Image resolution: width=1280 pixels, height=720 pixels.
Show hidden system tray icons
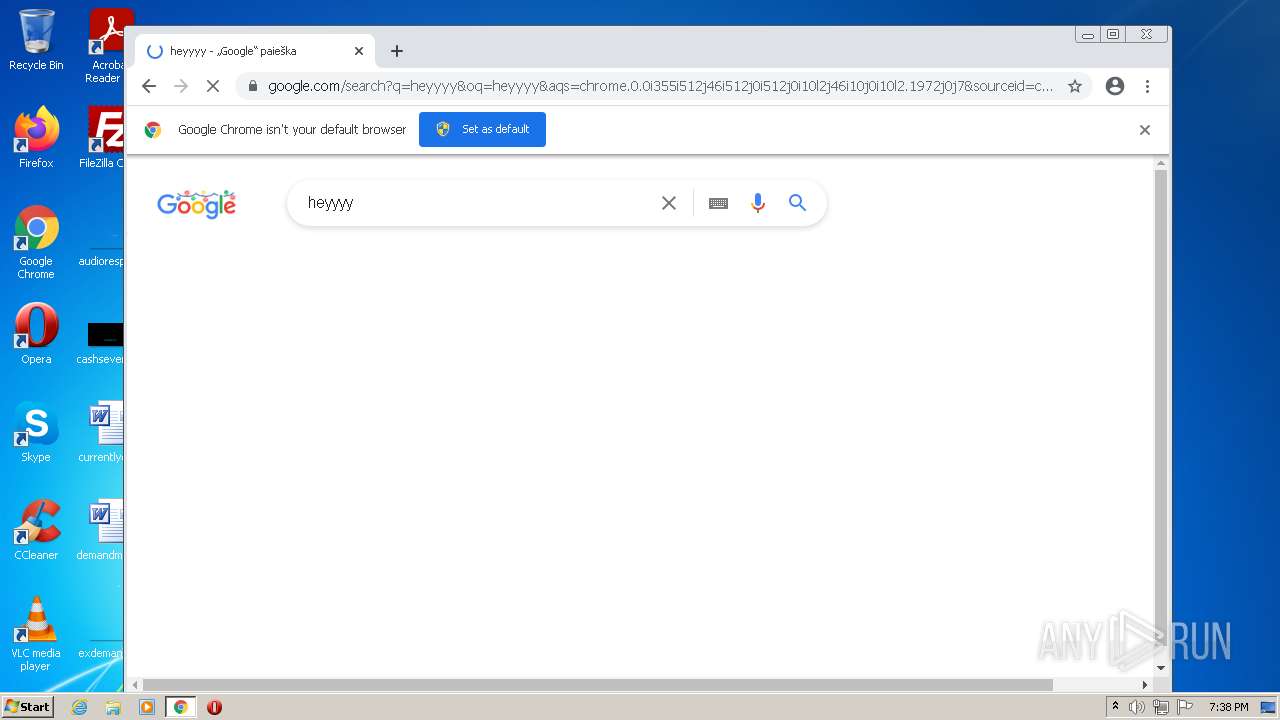pos(1115,707)
